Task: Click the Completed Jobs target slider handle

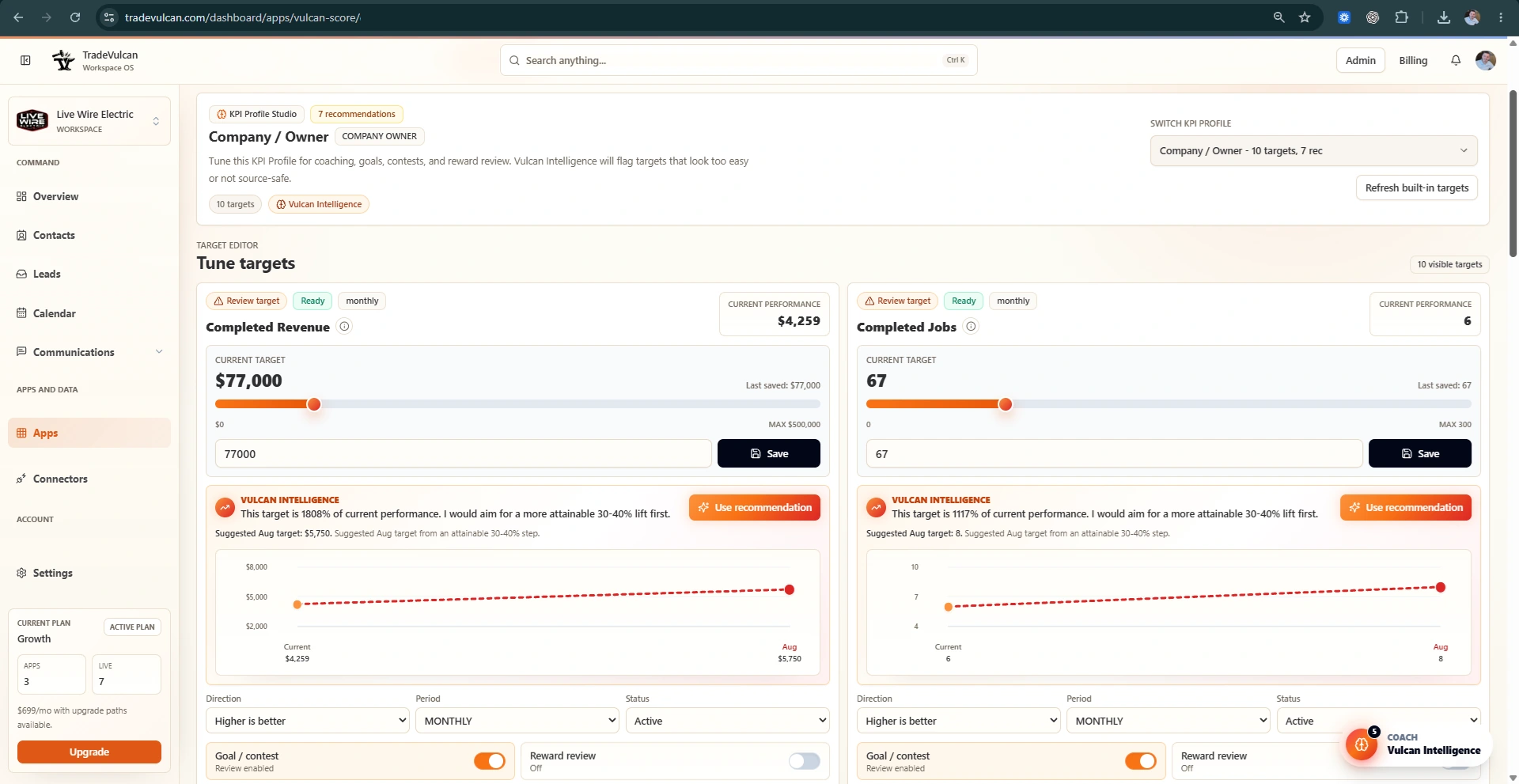Action: pos(1006,404)
